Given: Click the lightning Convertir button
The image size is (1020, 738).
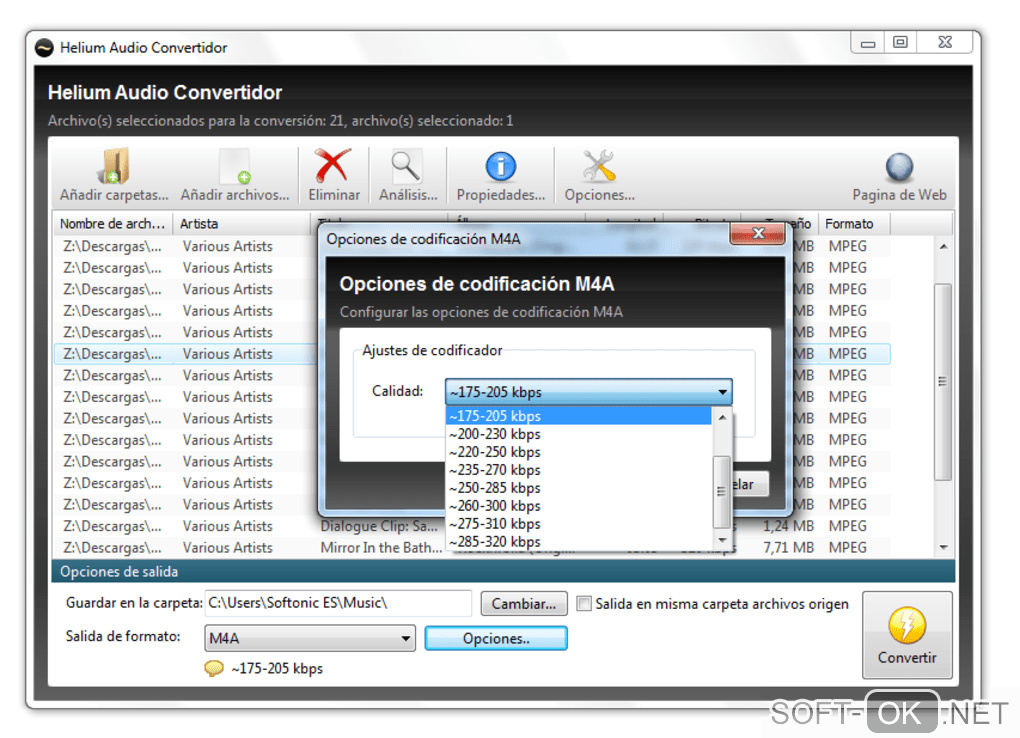Looking at the screenshot, I should 907,635.
